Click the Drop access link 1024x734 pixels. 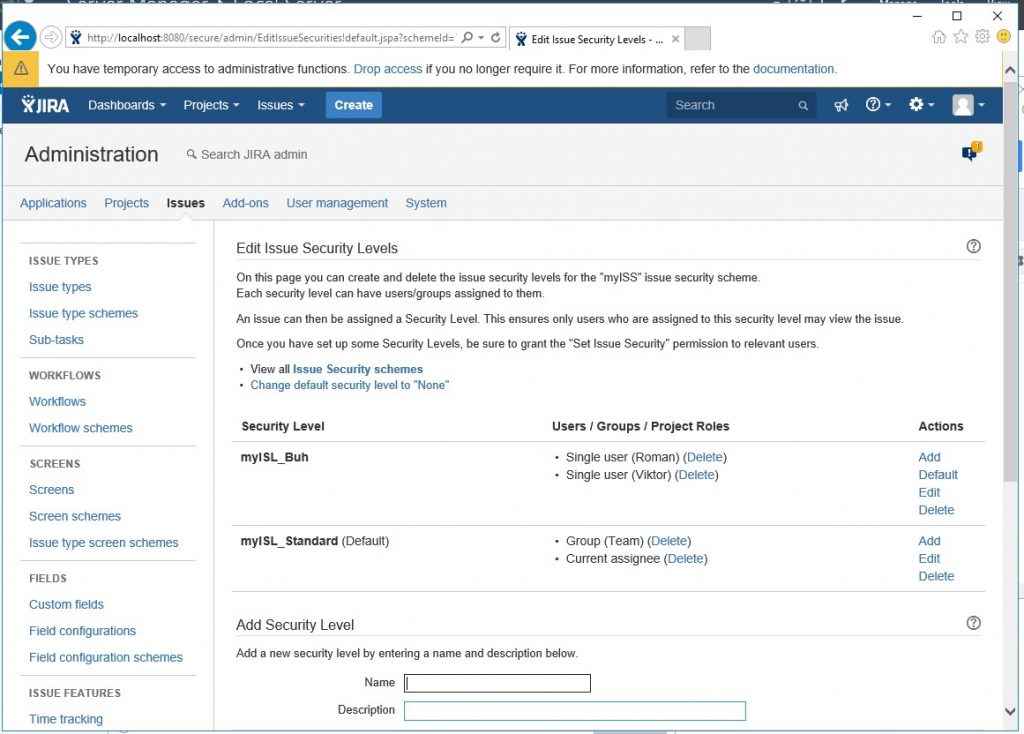tap(388, 69)
